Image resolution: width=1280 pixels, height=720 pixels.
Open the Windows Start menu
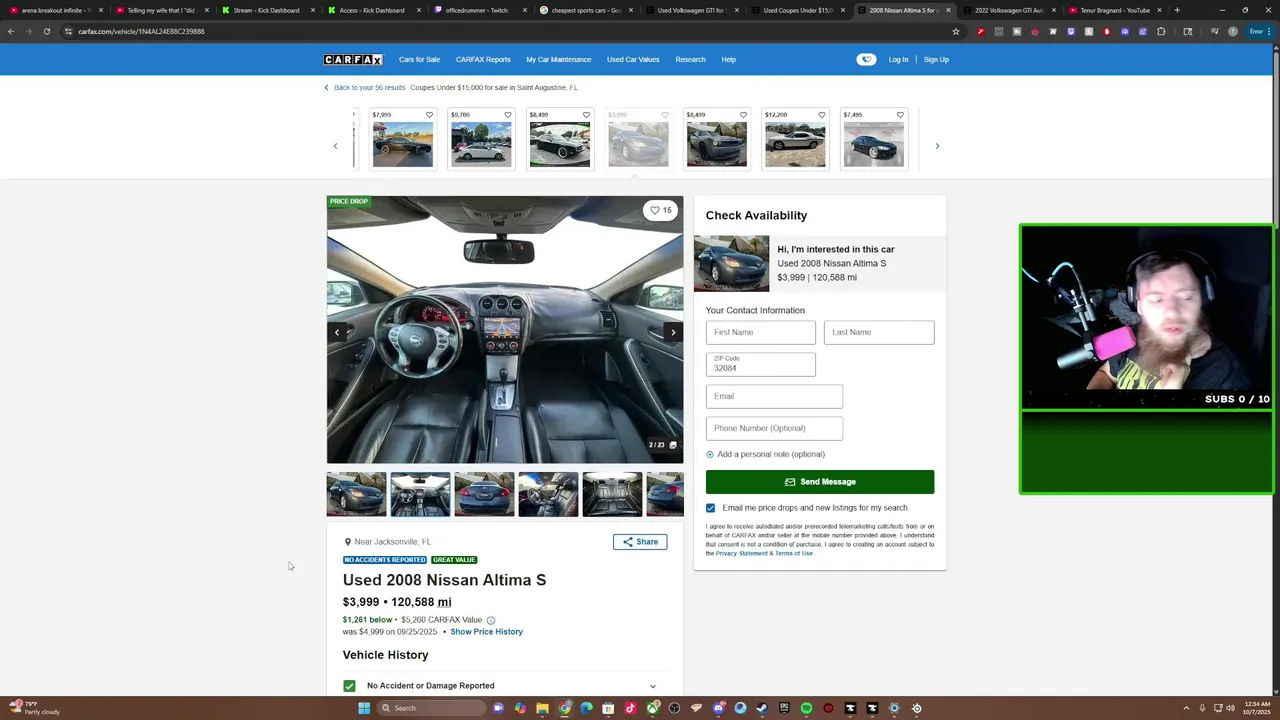pos(364,708)
